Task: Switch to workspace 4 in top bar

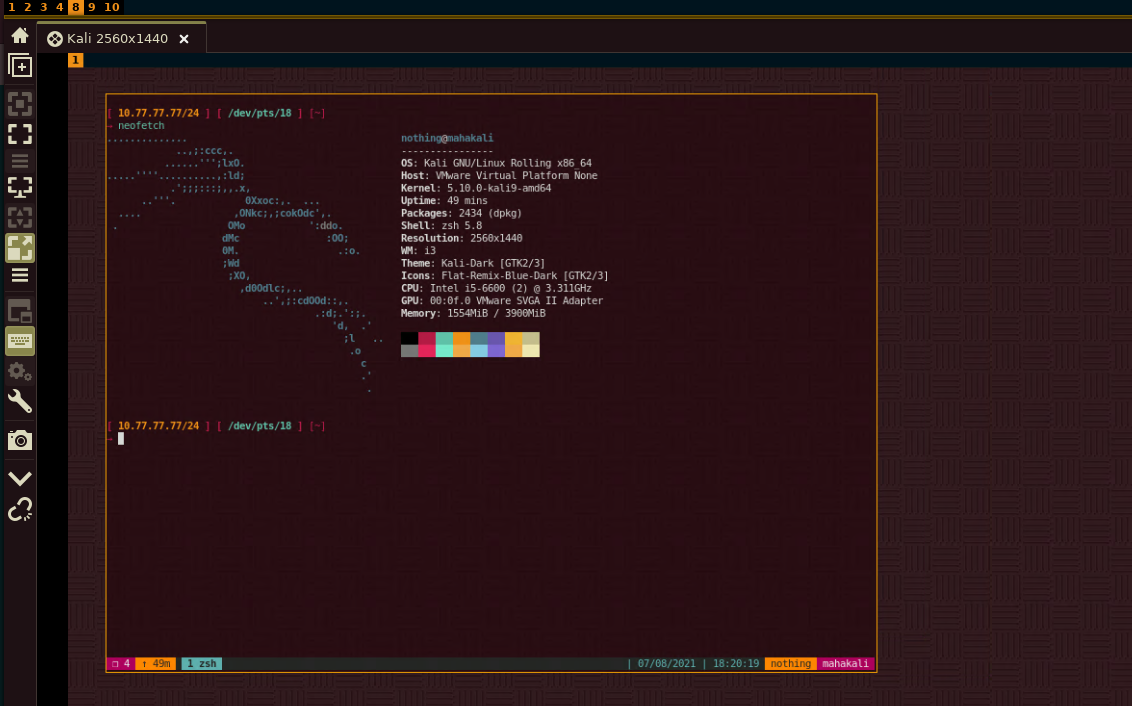Action: [x=59, y=7]
